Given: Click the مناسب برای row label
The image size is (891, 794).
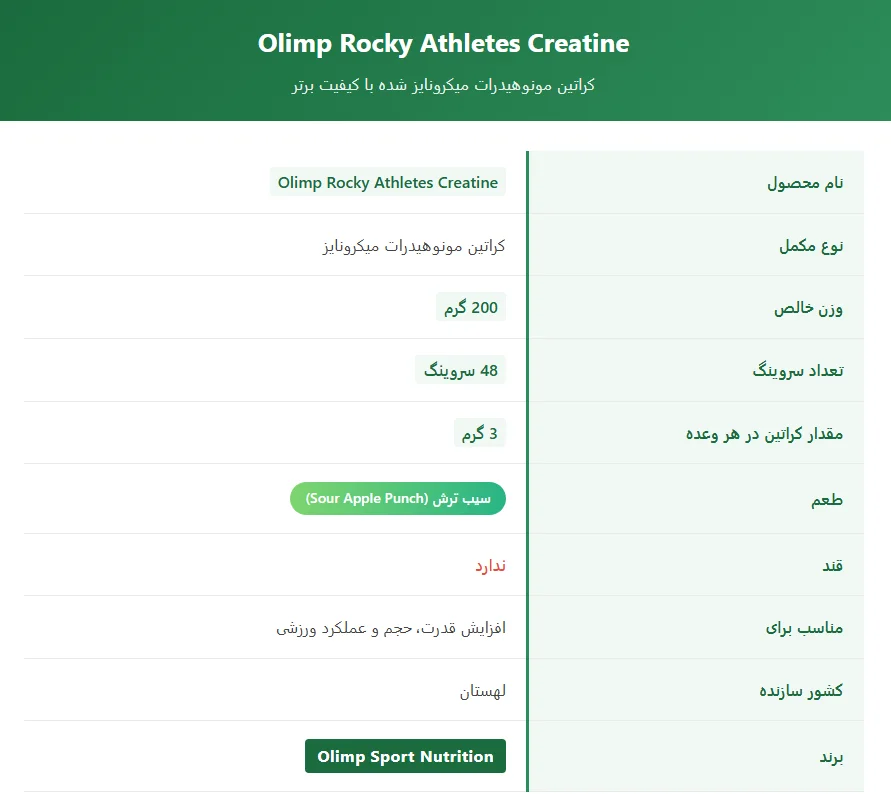Looking at the screenshot, I should [805, 627].
